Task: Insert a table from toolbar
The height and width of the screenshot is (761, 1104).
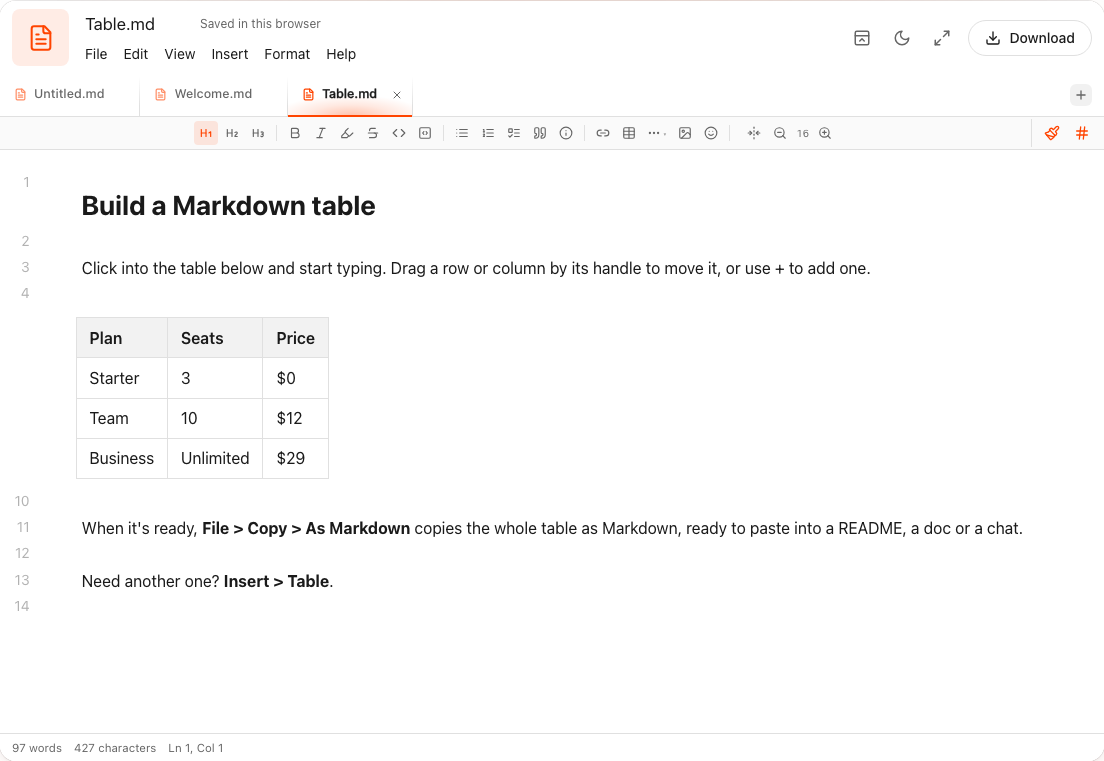Action: coord(629,133)
